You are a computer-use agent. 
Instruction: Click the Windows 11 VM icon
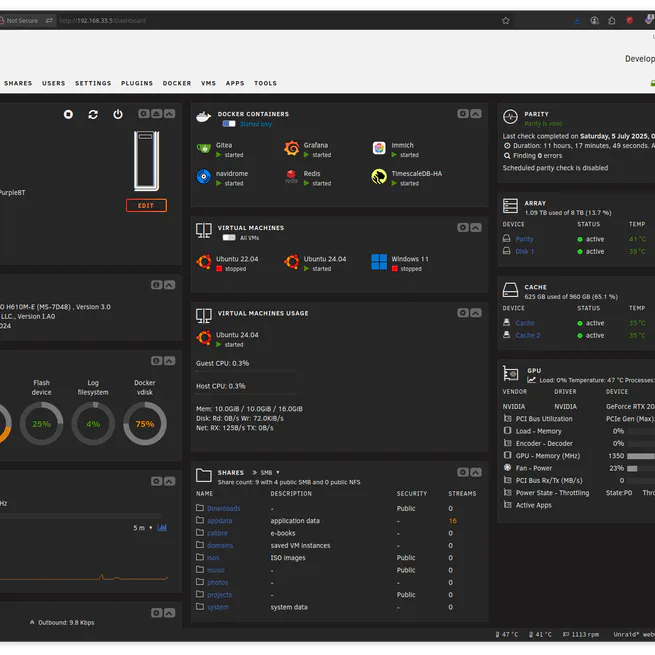tap(379, 262)
